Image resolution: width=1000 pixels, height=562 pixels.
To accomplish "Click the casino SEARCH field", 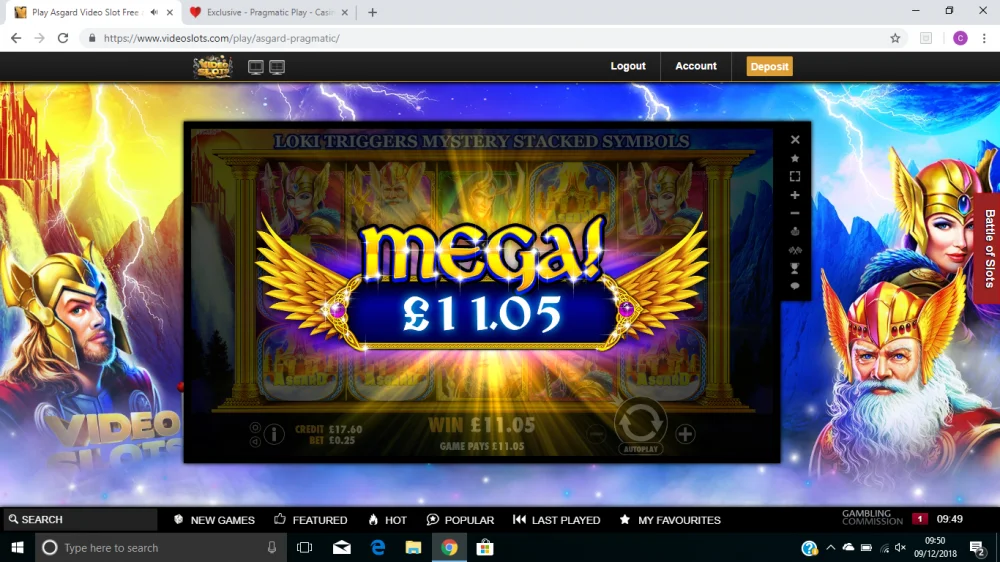I will coord(79,519).
